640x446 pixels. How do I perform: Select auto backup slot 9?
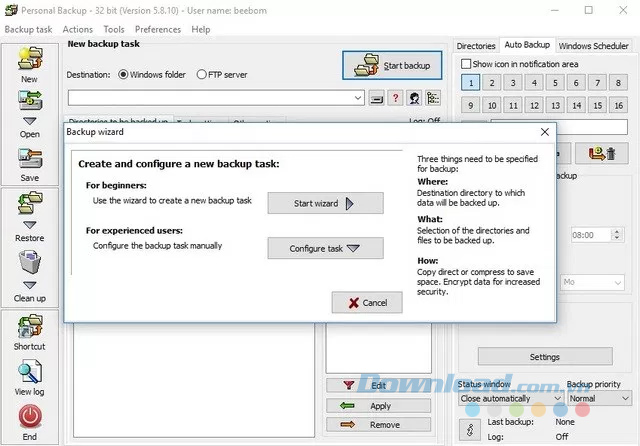click(471, 105)
